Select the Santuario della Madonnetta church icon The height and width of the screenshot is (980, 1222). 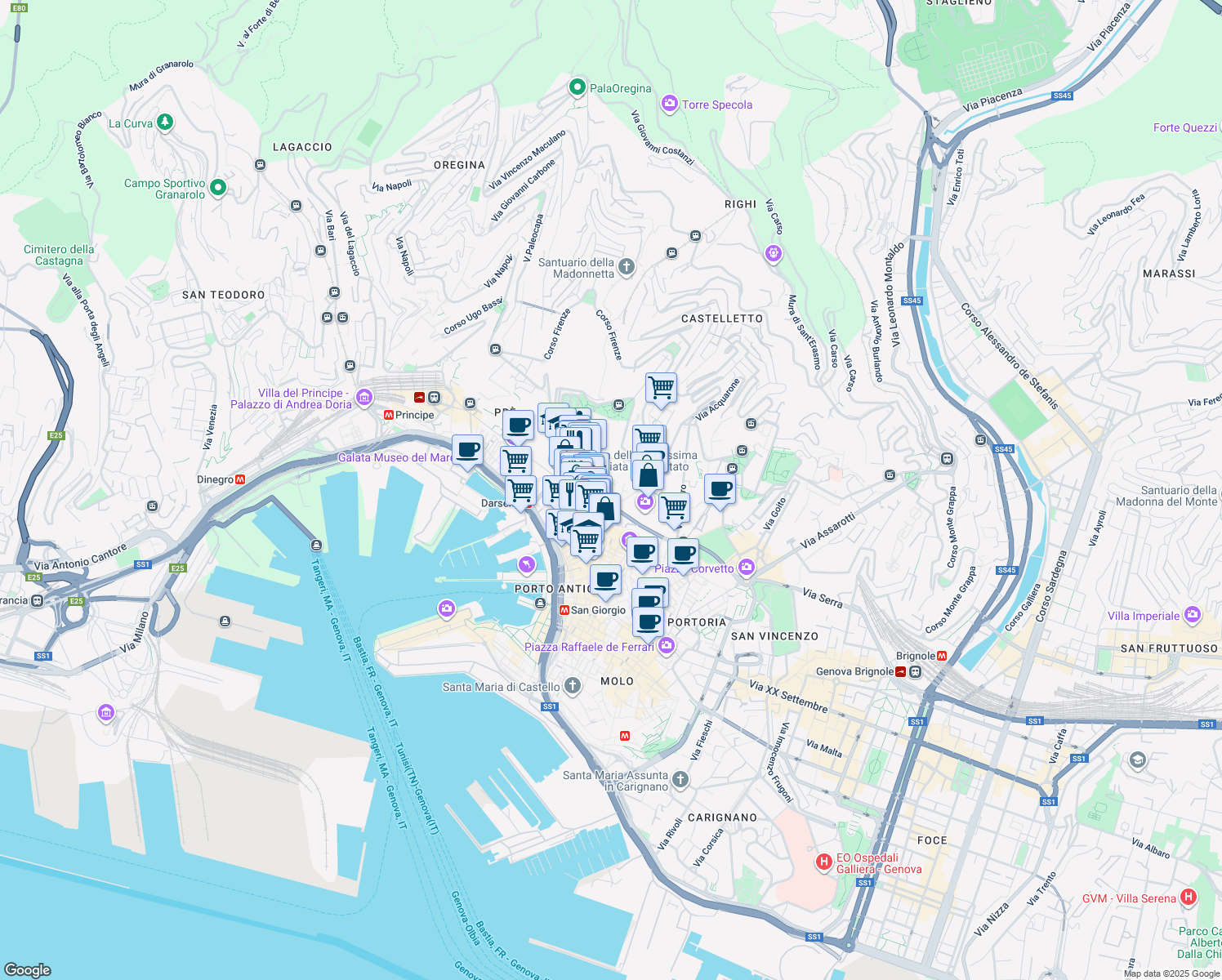click(626, 267)
